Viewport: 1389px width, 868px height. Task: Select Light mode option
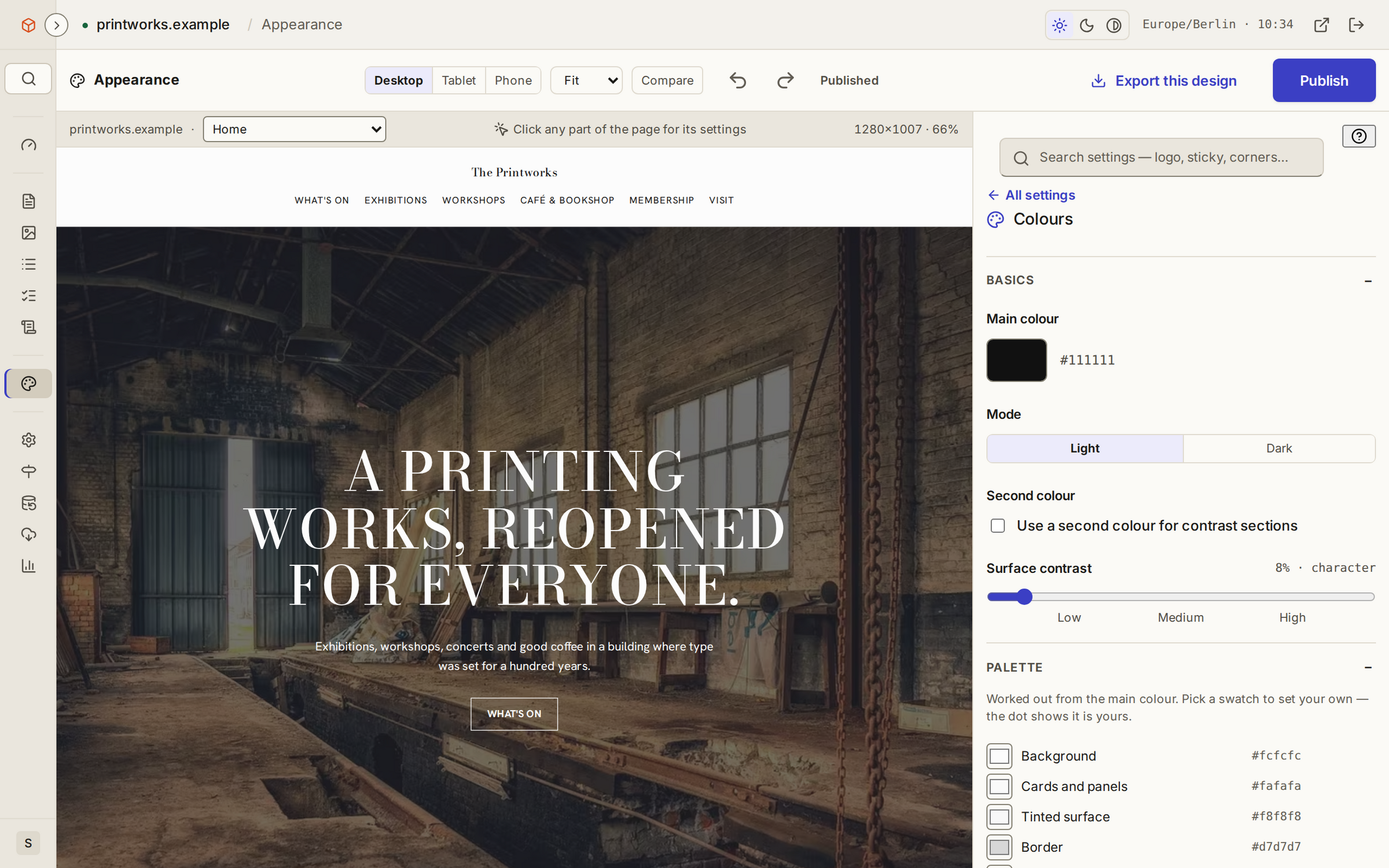click(1085, 448)
